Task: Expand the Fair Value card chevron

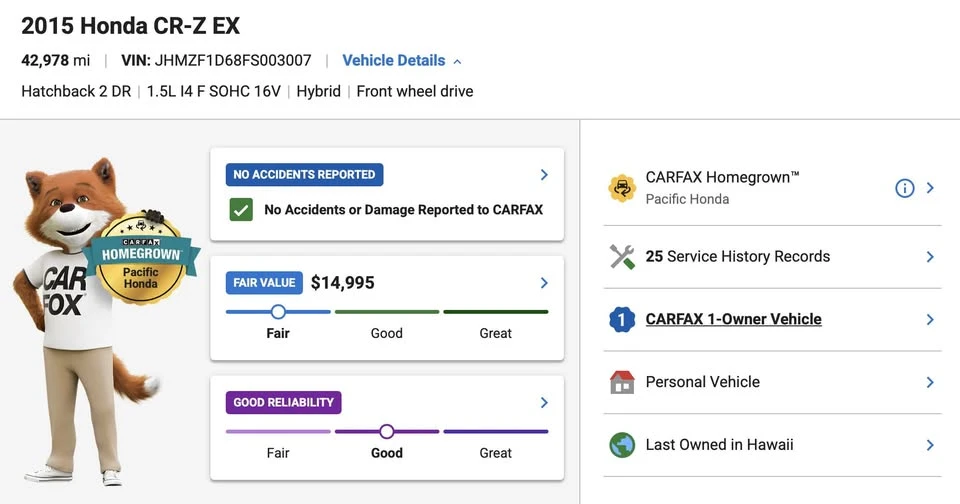Action: (544, 283)
